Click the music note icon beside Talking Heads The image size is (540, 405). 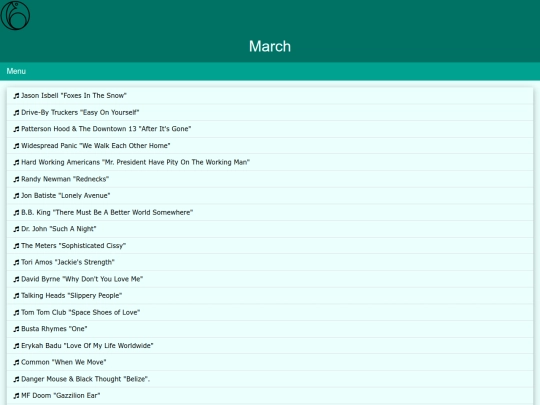(16, 296)
